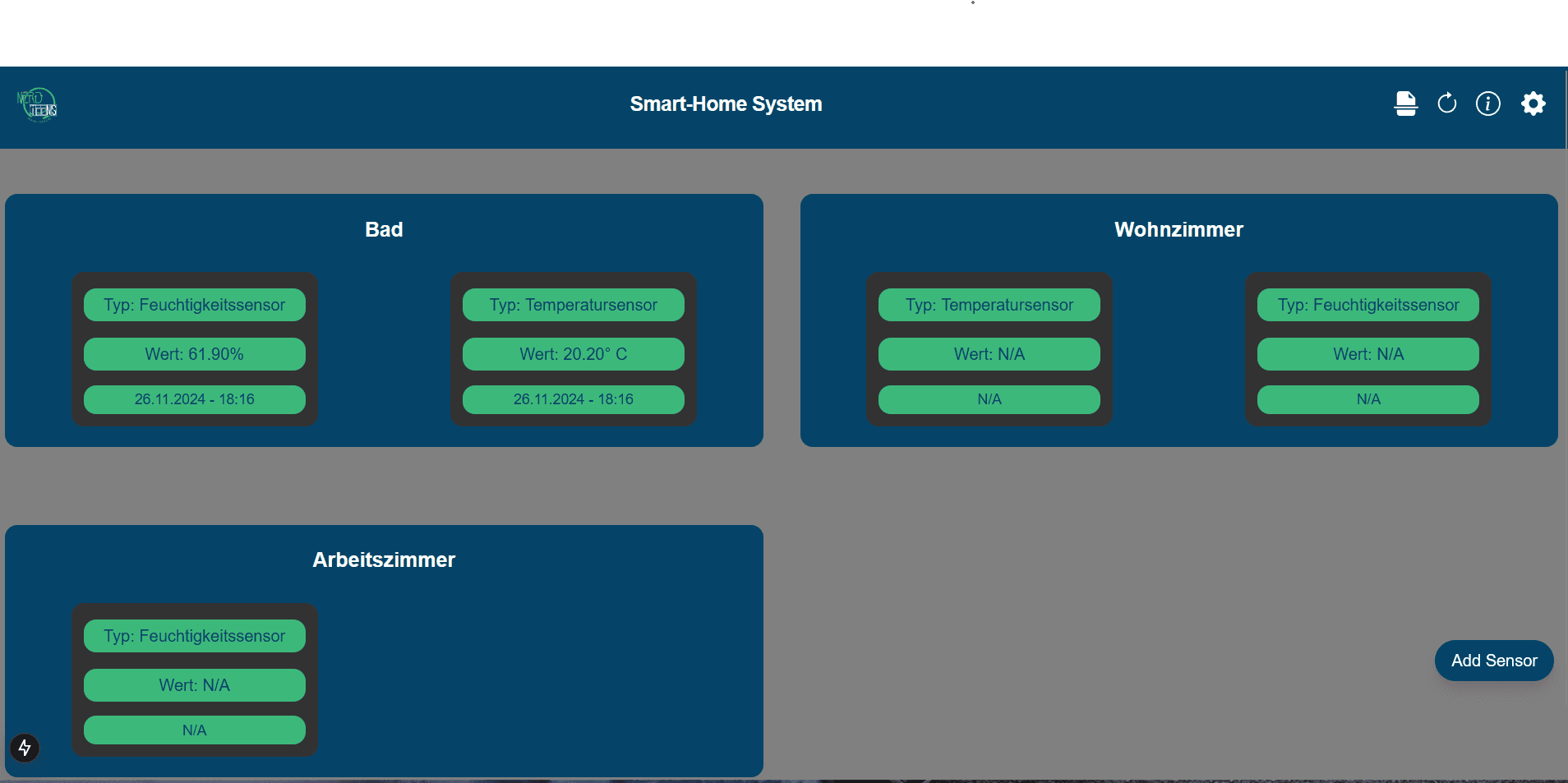
Task: Click the Wert: 20.20° C temperature value
Action: [x=574, y=354]
